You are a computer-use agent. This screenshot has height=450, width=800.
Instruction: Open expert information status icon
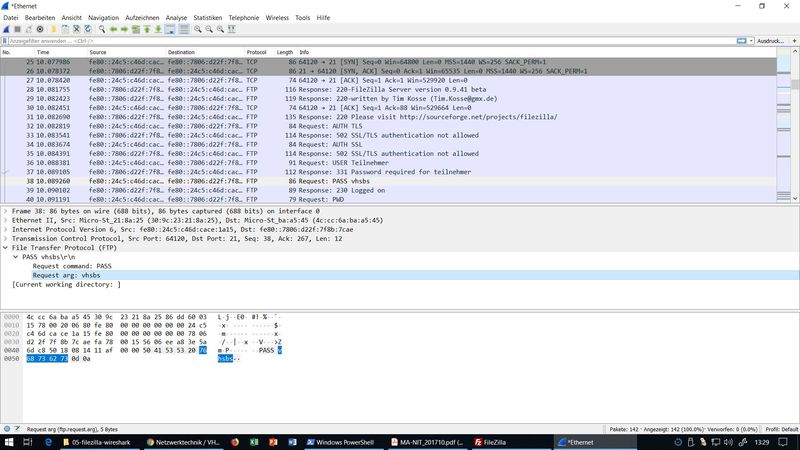[7, 429]
